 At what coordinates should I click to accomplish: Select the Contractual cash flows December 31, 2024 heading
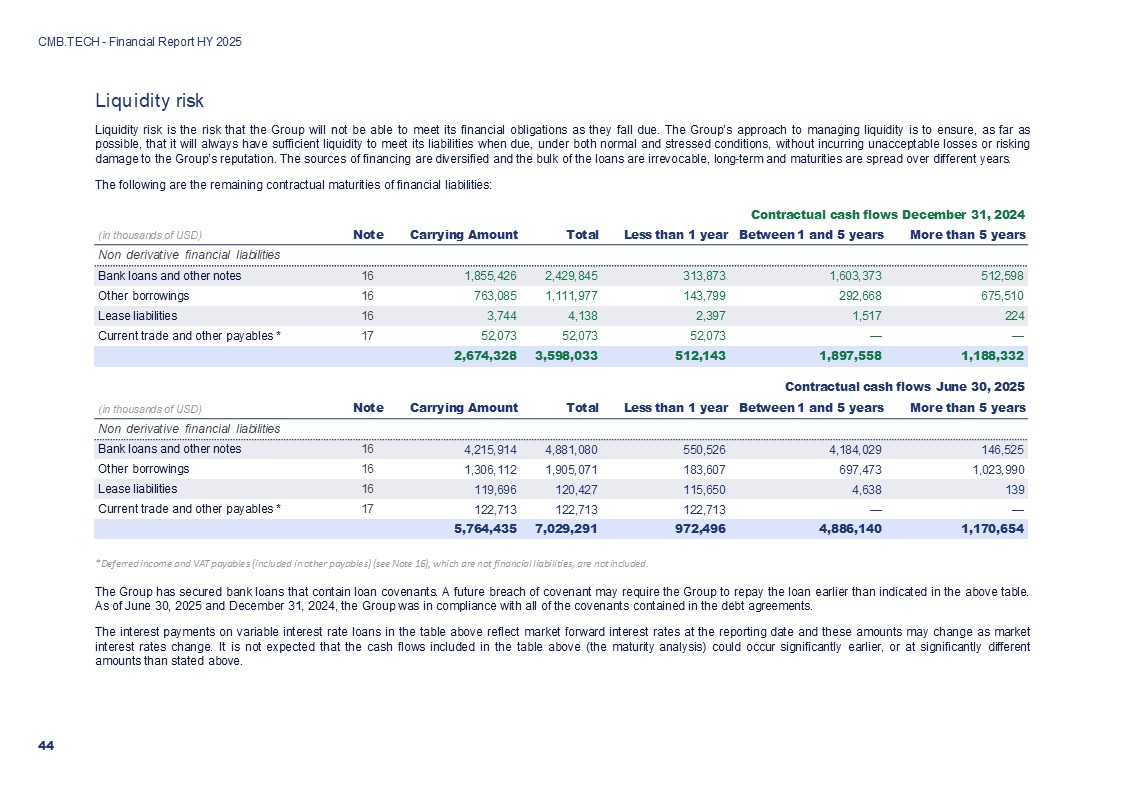pos(887,214)
